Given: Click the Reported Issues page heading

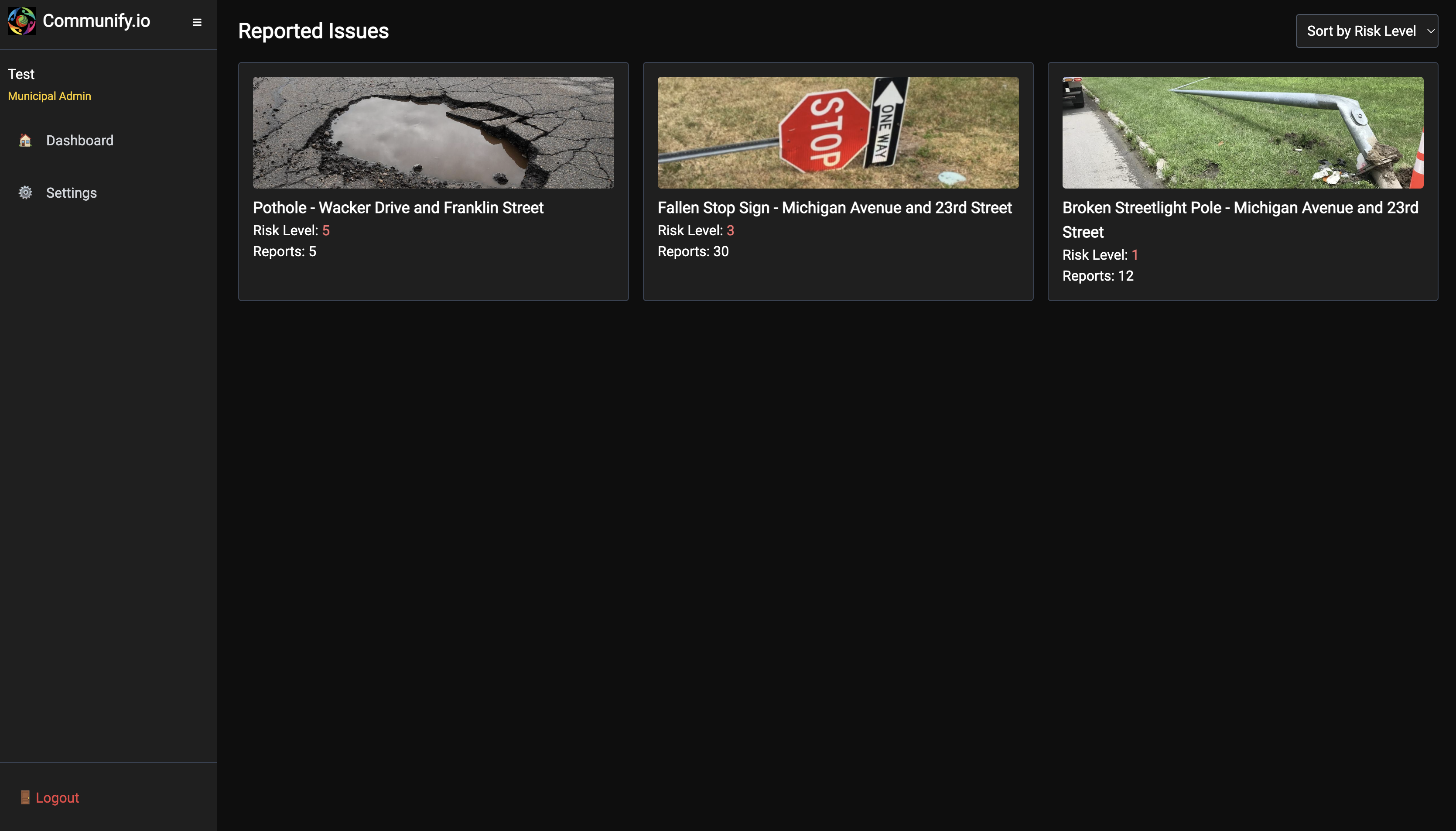Looking at the screenshot, I should pos(313,31).
